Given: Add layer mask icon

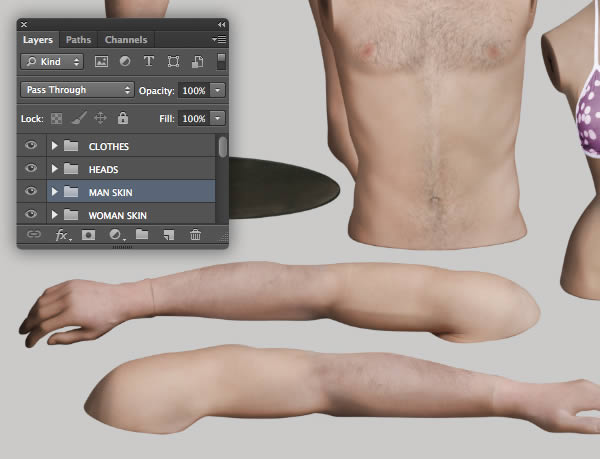Looking at the screenshot, I should (88, 234).
